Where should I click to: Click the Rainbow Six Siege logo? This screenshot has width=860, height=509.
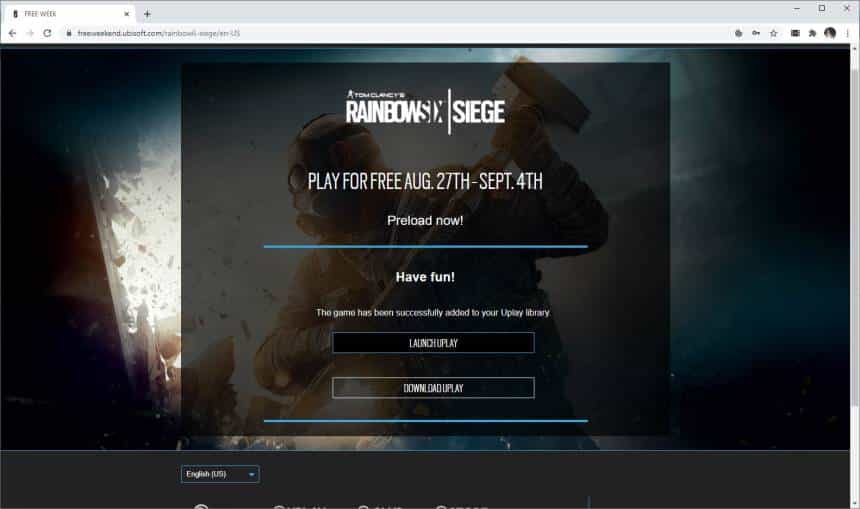coord(425,111)
